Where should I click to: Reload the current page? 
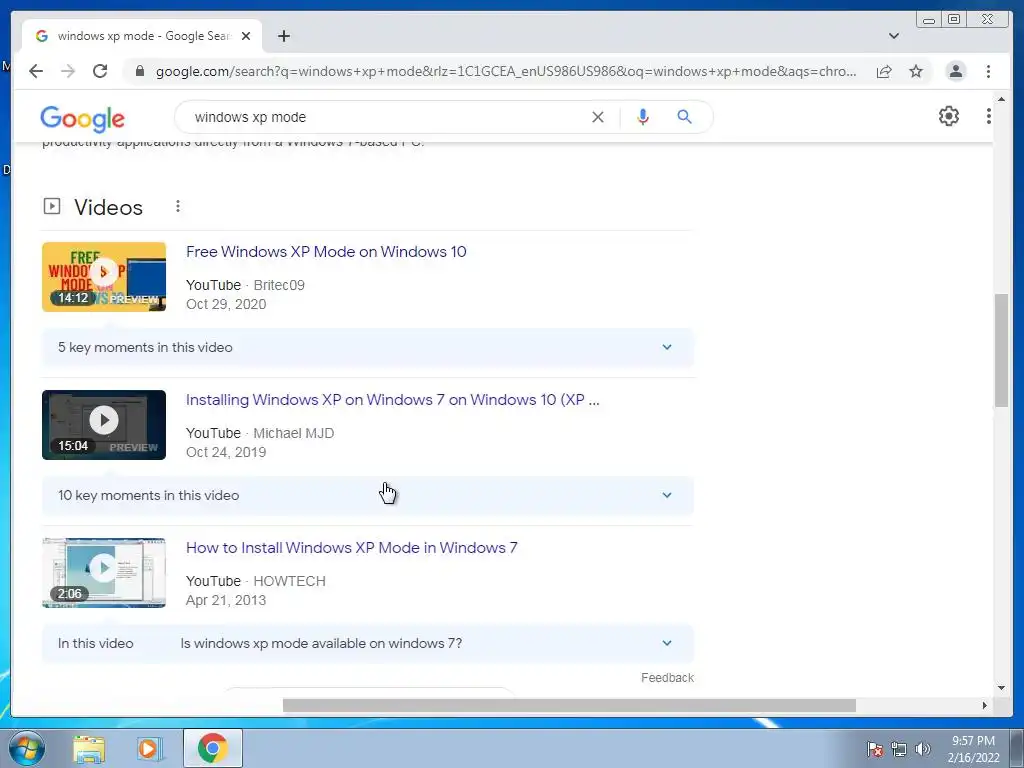[100, 71]
